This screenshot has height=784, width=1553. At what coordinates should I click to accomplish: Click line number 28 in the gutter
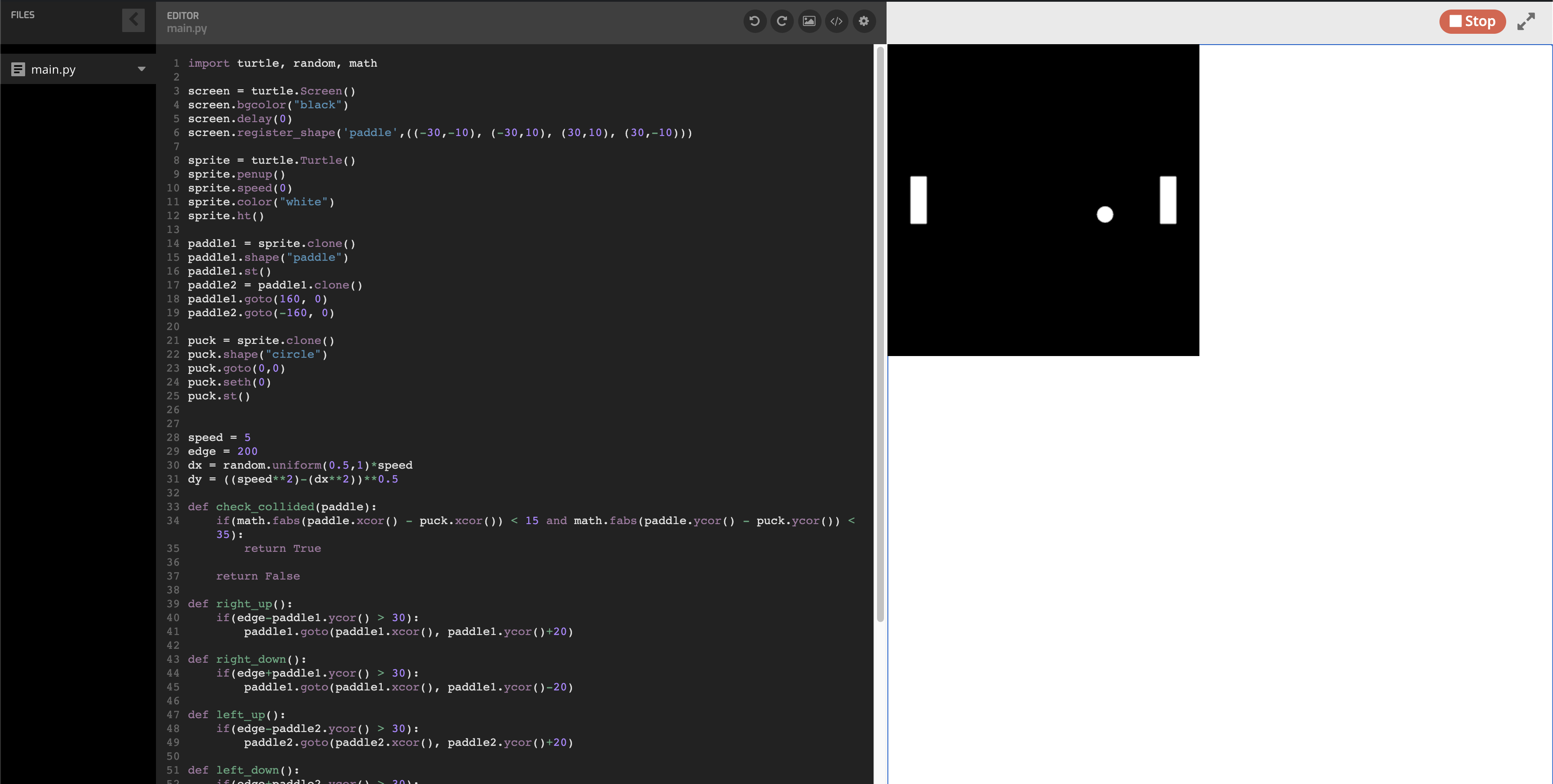pos(173,437)
